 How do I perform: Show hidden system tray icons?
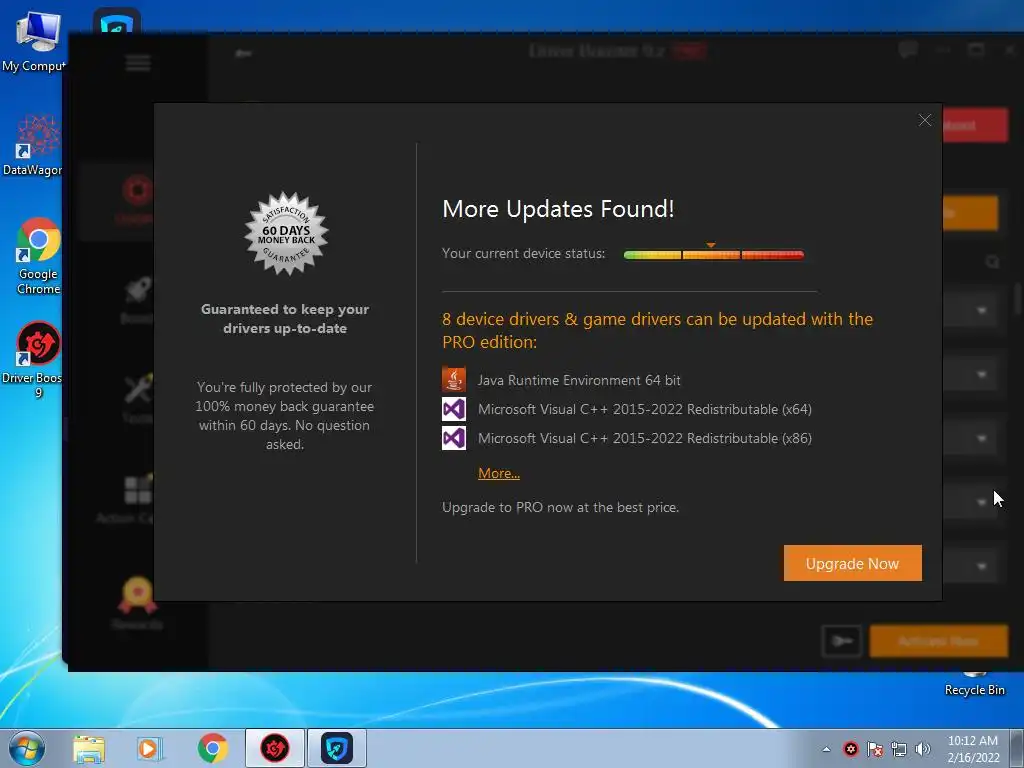tap(826, 749)
